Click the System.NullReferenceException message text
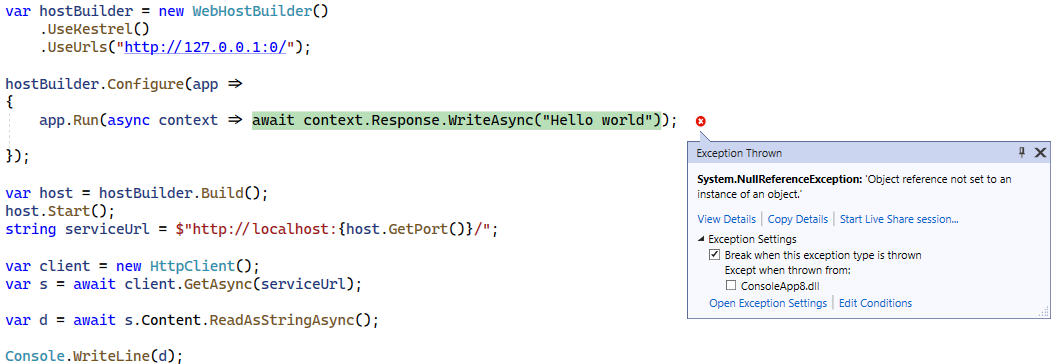Screen dimensions: 1057x364 coord(854,187)
